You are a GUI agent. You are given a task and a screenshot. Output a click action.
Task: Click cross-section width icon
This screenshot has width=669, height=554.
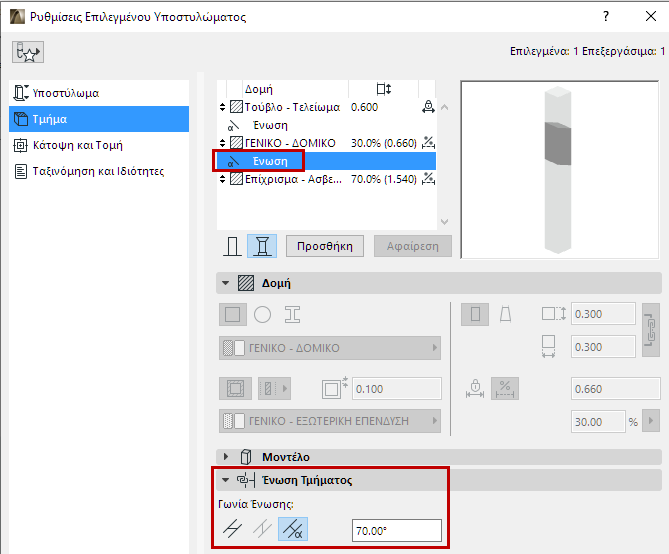pyautogui.click(x=548, y=347)
